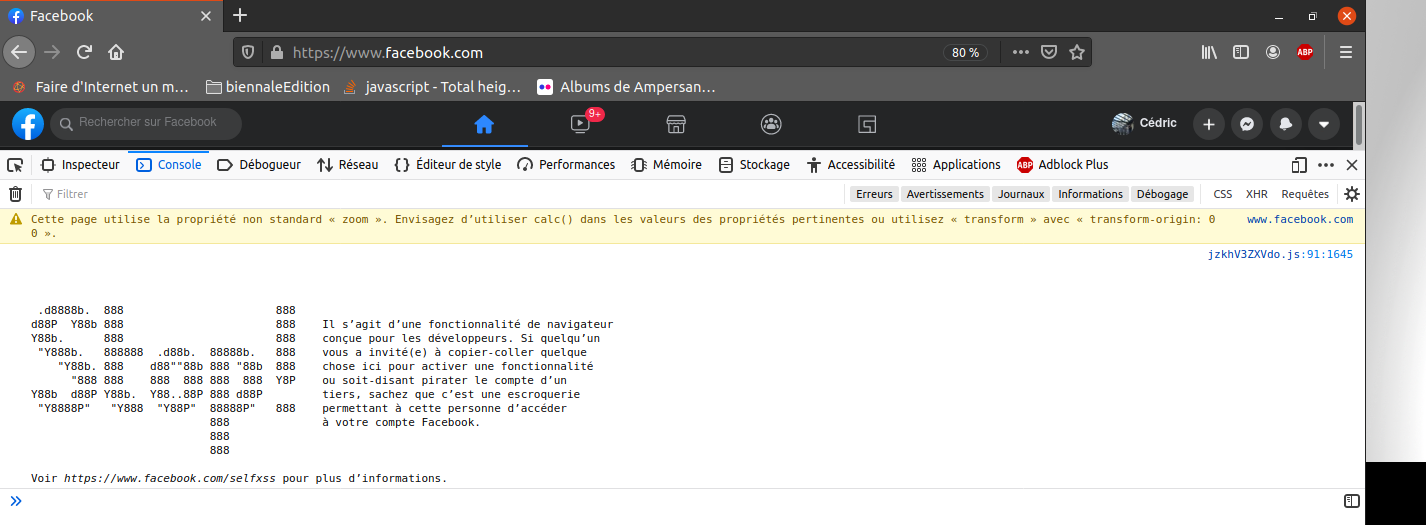The width and height of the screenshot is (1426, 525).
Task: Open biennaleEdition bookmark folder
Action: (268, 87)
